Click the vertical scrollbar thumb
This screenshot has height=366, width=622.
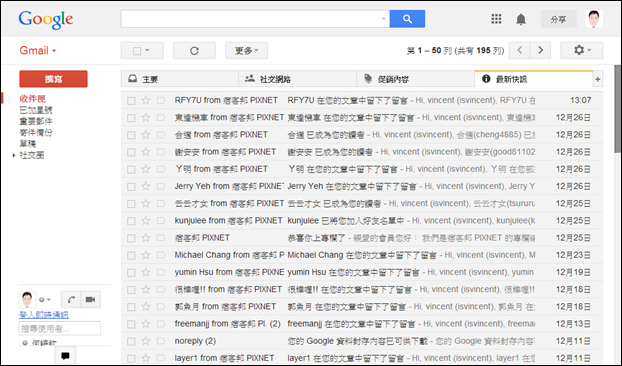click(x=617, y=109)
